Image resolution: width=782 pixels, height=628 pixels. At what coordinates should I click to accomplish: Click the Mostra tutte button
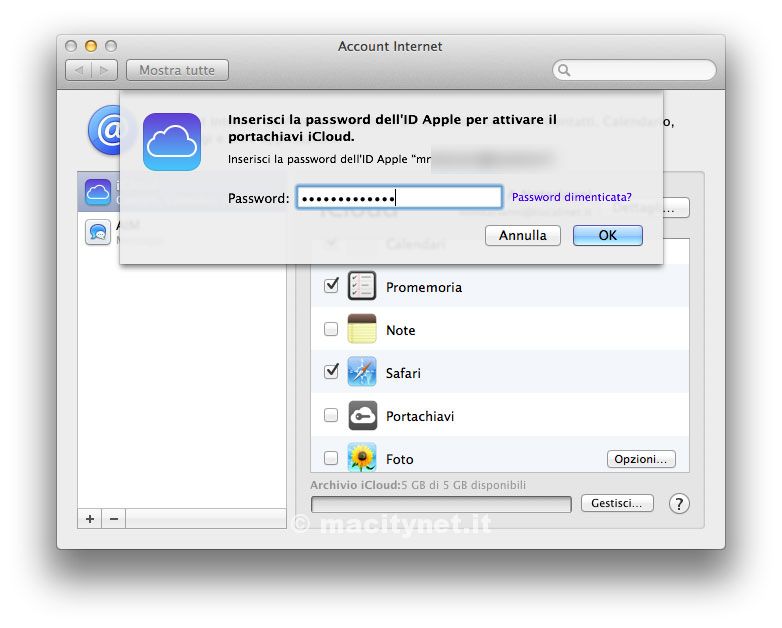[x=177, y=70]
